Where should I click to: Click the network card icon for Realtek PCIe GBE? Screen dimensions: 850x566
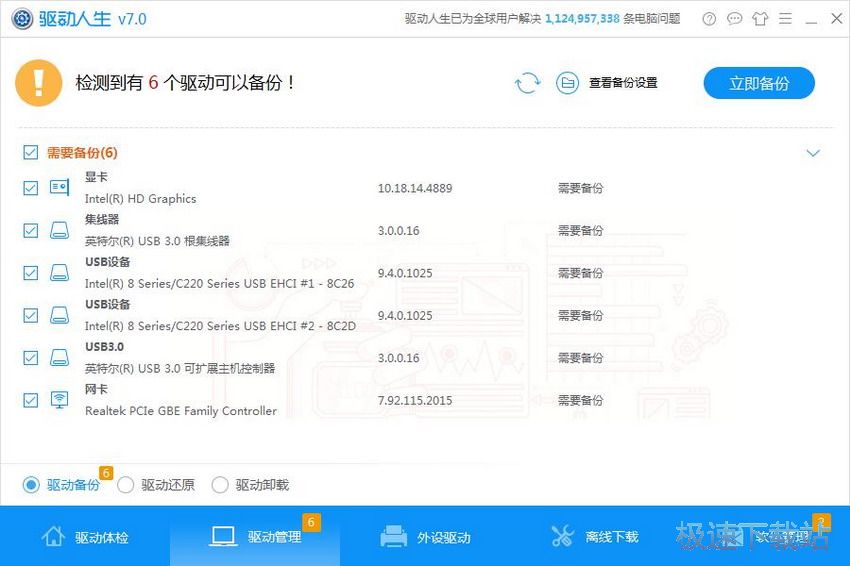(x=59, y=400)
